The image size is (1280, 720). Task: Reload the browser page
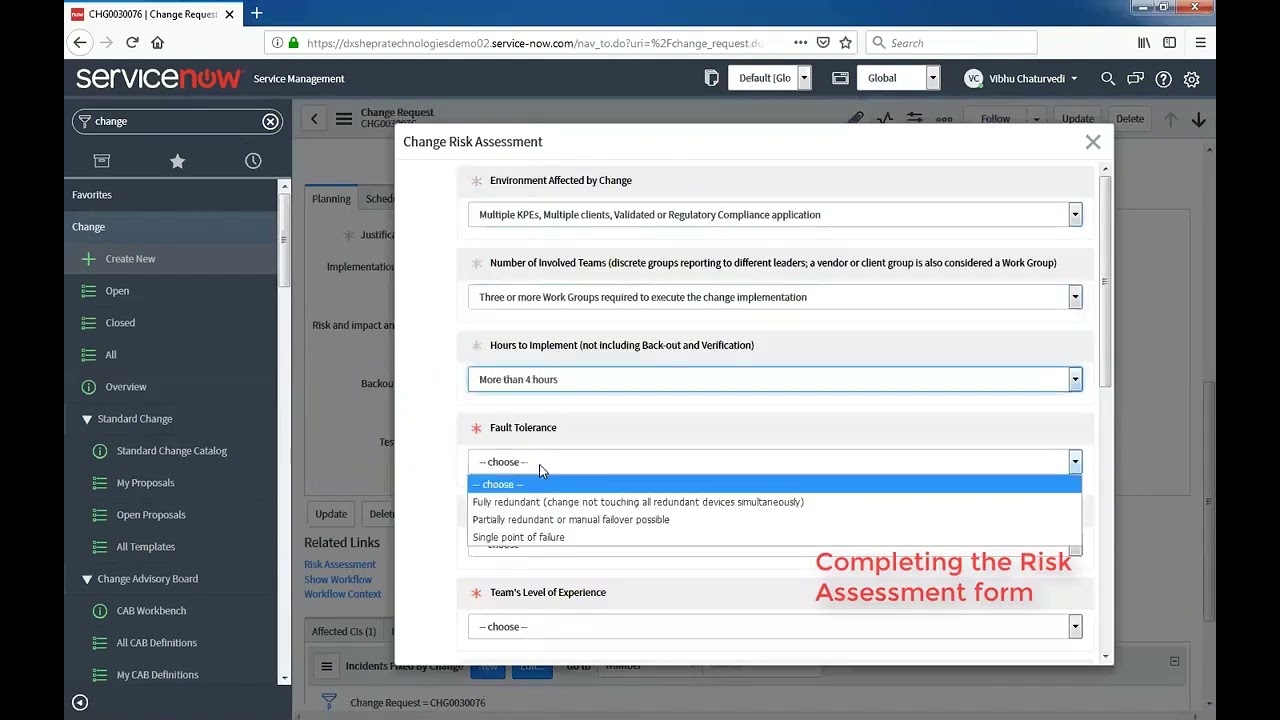coord(132,43)
